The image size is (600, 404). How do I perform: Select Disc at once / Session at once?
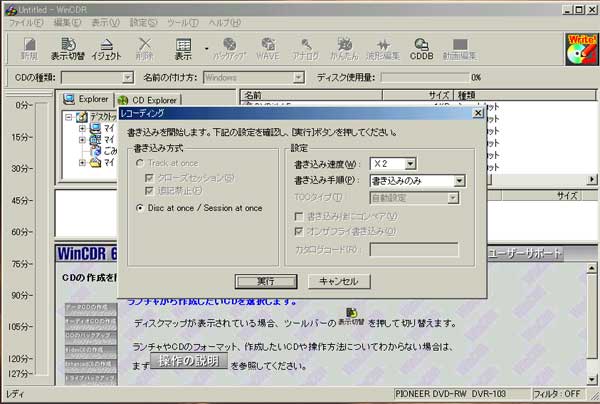click(x=140, y=208)
